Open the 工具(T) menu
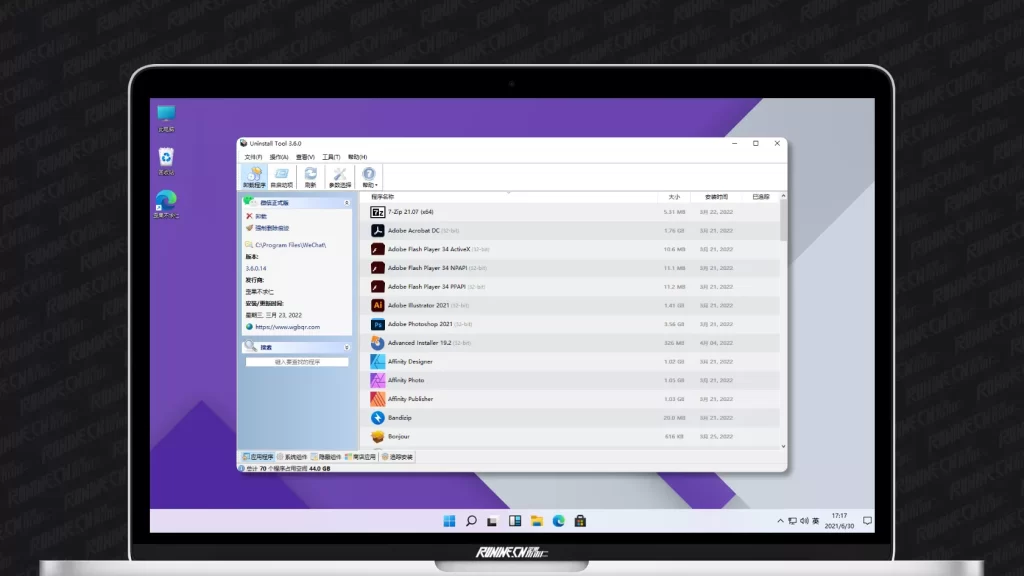 pos(331,157)
